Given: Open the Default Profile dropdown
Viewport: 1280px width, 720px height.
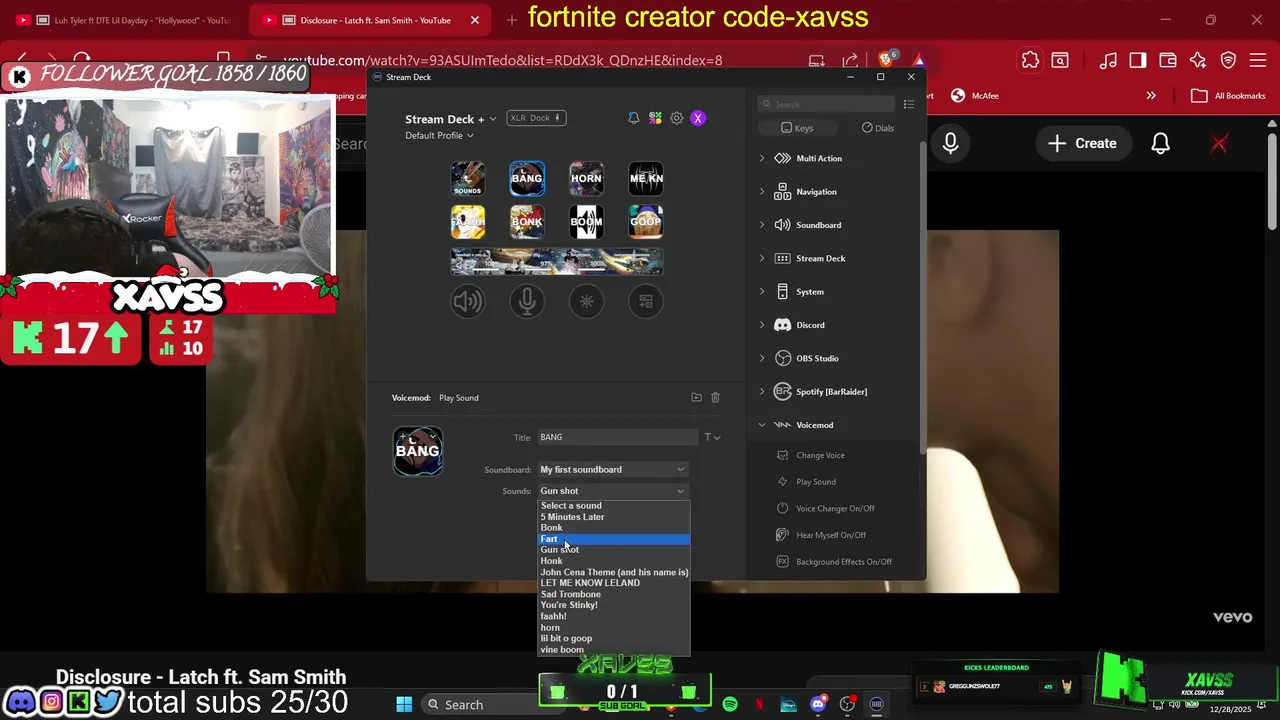Looking at the screenshot, I should [439, 135].
